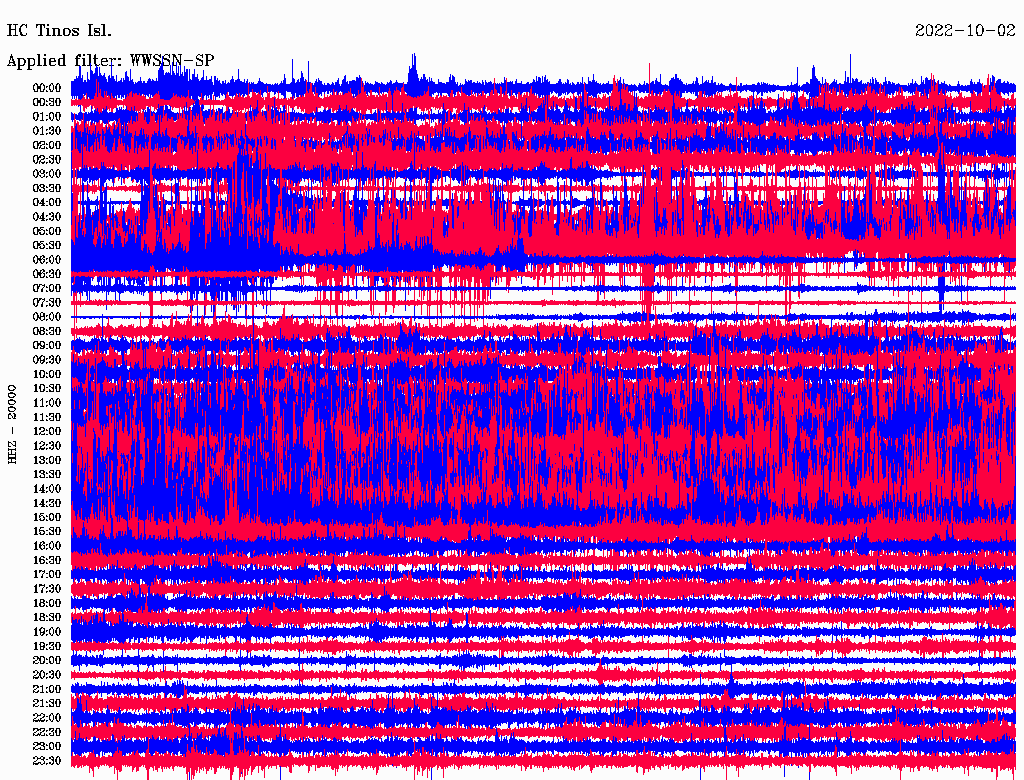The height and width of the screenshot is (780, 1024).
Task: Click the 'Applied filter: WWSSN-SP' text
Action: click(x=110, y=61)
